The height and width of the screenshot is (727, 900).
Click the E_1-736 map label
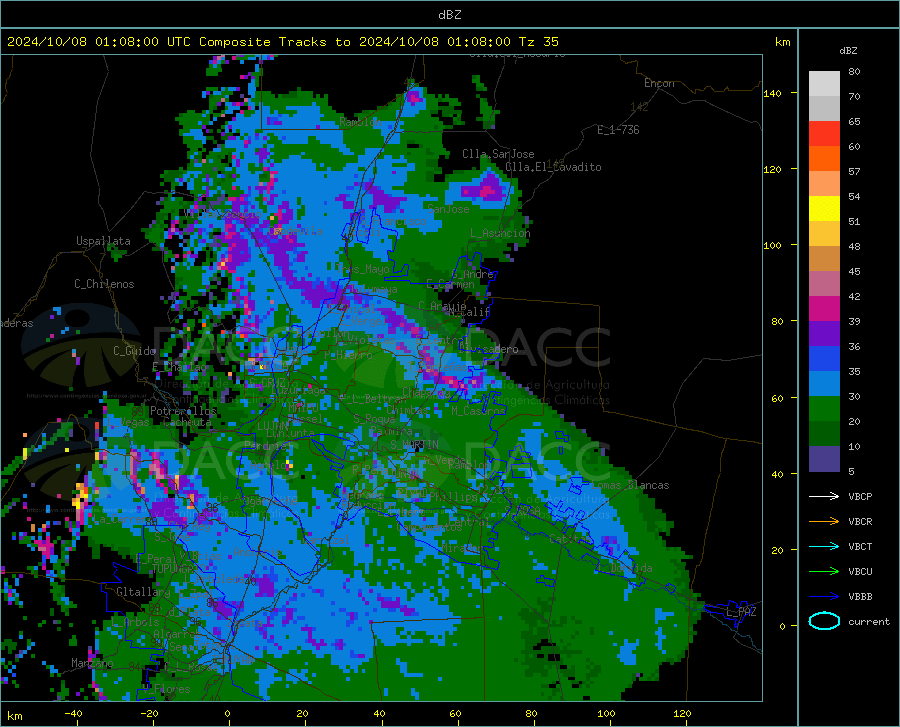tap(618, 130)
